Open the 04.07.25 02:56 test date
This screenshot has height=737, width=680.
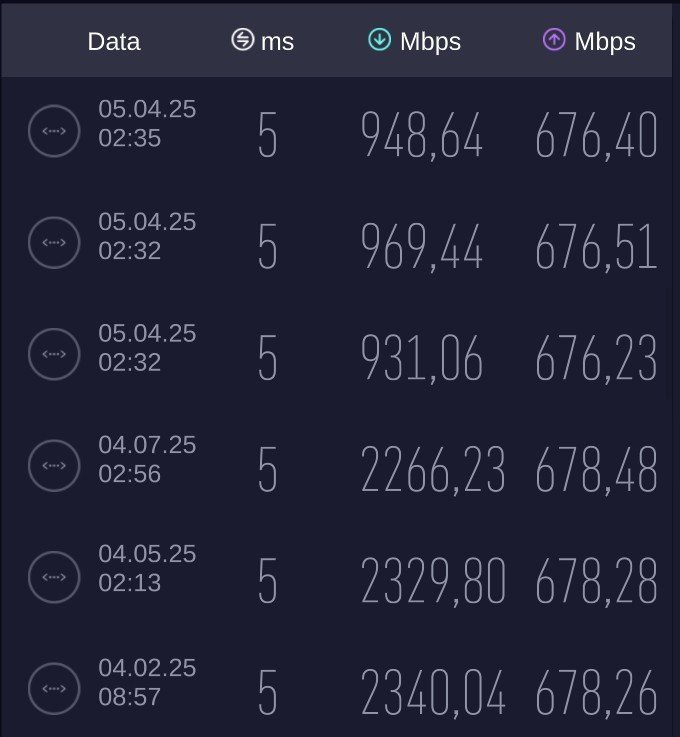coord(147,458)
